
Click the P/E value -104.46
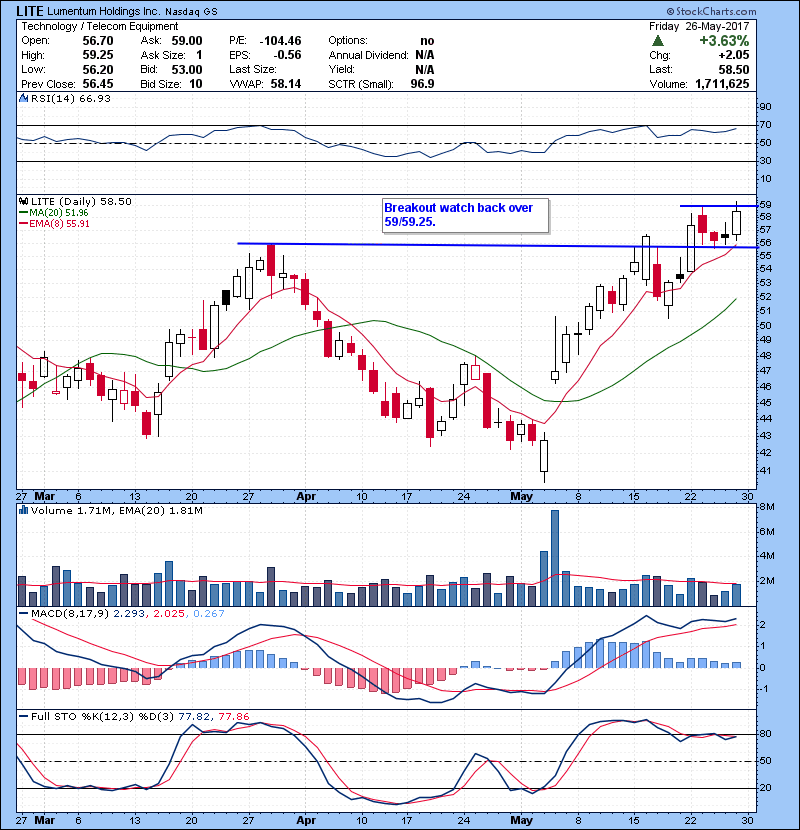click(x=280, y=41)
